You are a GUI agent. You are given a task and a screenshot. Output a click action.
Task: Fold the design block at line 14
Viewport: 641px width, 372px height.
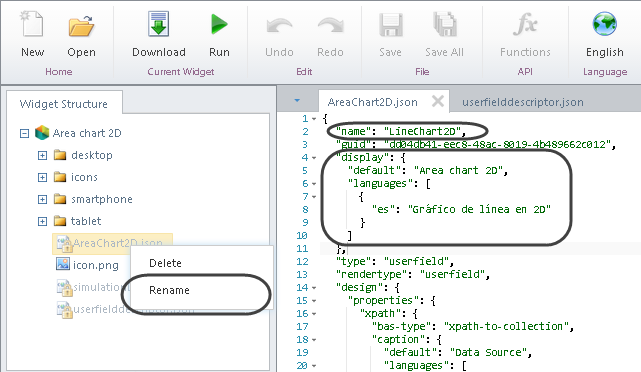pyautogui.click(x=314, y=288)
